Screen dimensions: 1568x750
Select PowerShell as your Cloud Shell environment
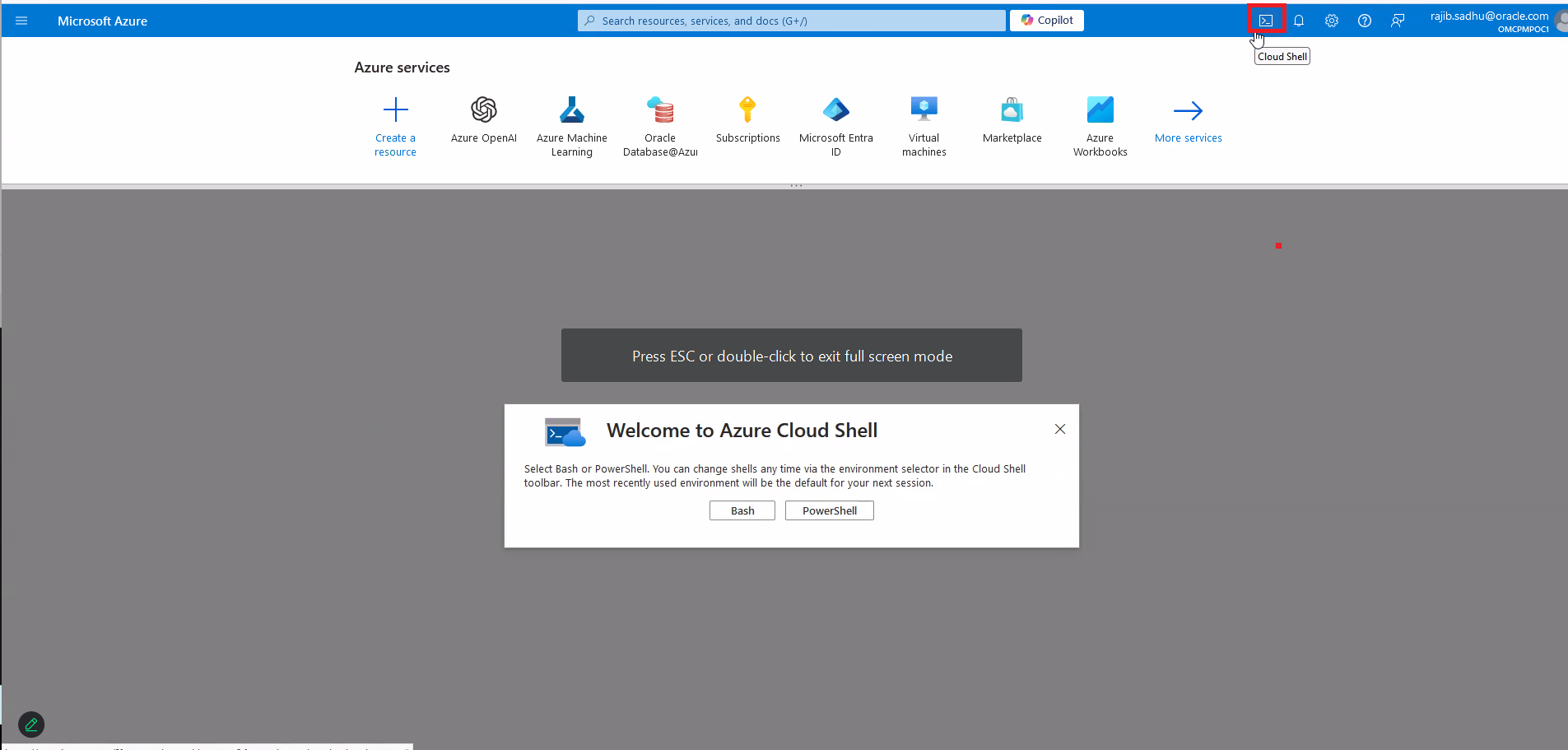coord(829,510)
